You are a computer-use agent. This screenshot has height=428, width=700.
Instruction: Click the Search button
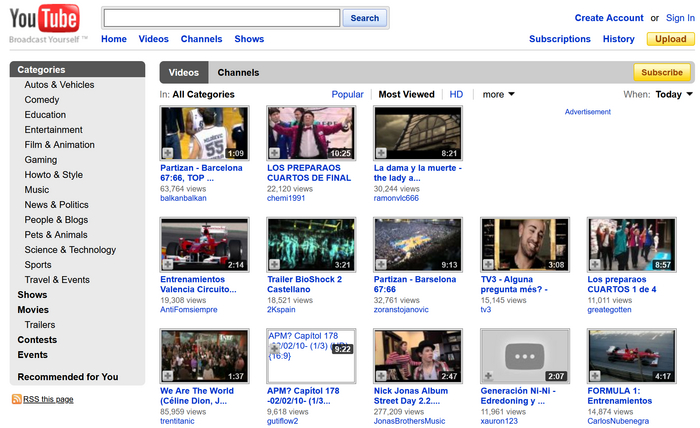point(364,18)
